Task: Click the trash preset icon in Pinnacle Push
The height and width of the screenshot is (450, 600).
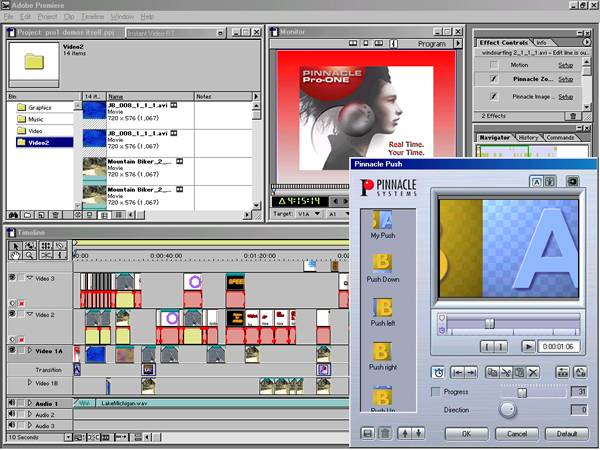Action: [x=385, y=433]
